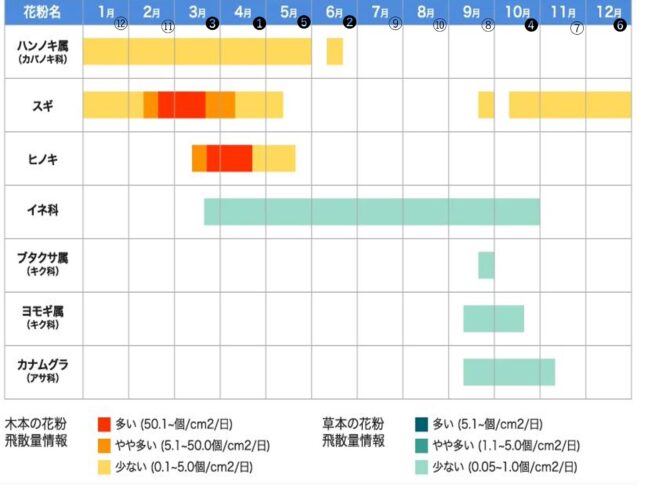Select the 9月 column header
Image resolution: width=650 pixels, height=485 pixels.
click(471, 12)
